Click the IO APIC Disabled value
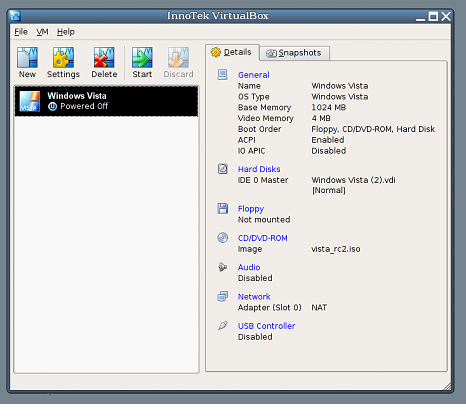The height and width of the screenshot is (416, 466). coord(329,151)
